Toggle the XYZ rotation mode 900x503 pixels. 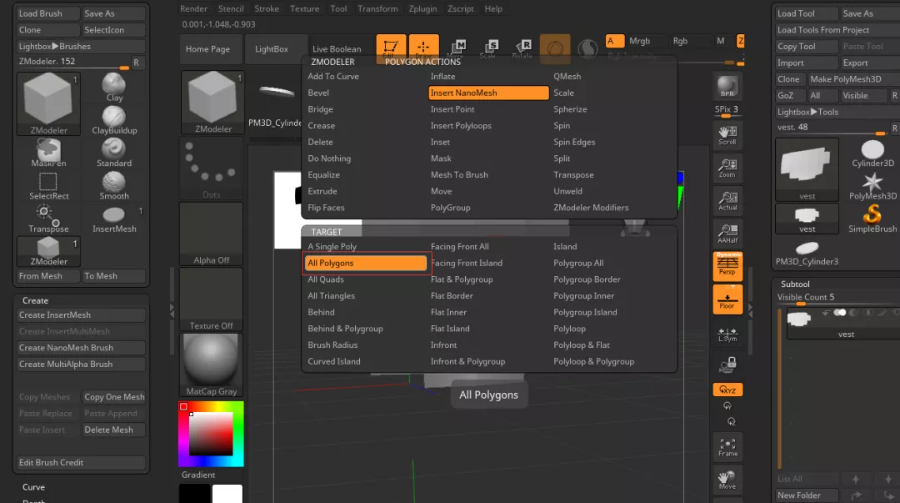727,390
